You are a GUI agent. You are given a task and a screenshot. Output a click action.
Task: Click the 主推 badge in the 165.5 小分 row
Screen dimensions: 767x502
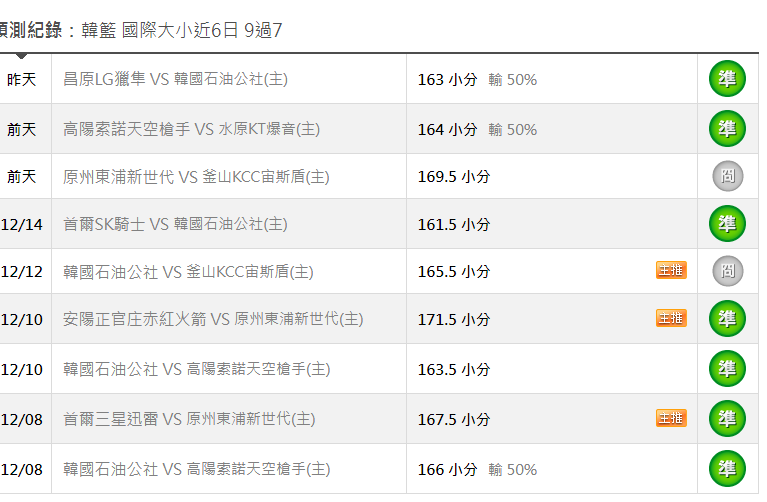(x=671, y=270)
